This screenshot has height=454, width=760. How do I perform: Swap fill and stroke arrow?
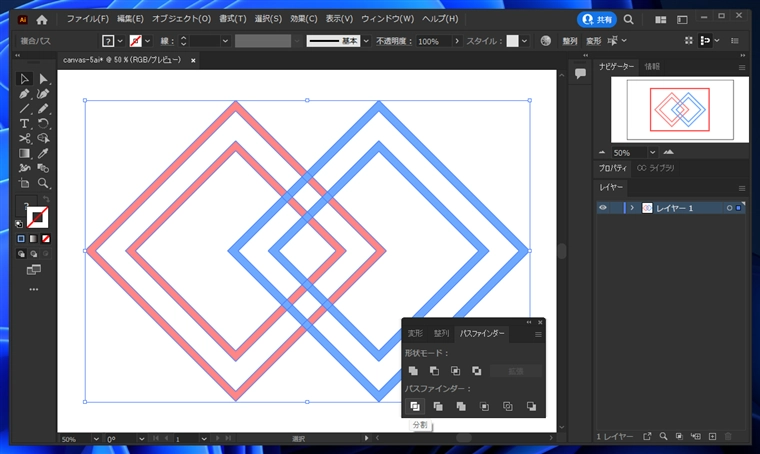[x=46, y=199]
